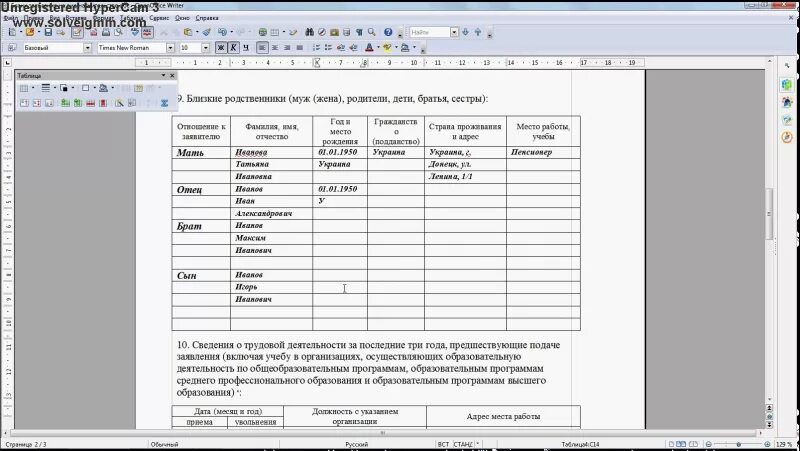Click the Zoom magnifier icon
800x451 pixels.
[371, 32]
